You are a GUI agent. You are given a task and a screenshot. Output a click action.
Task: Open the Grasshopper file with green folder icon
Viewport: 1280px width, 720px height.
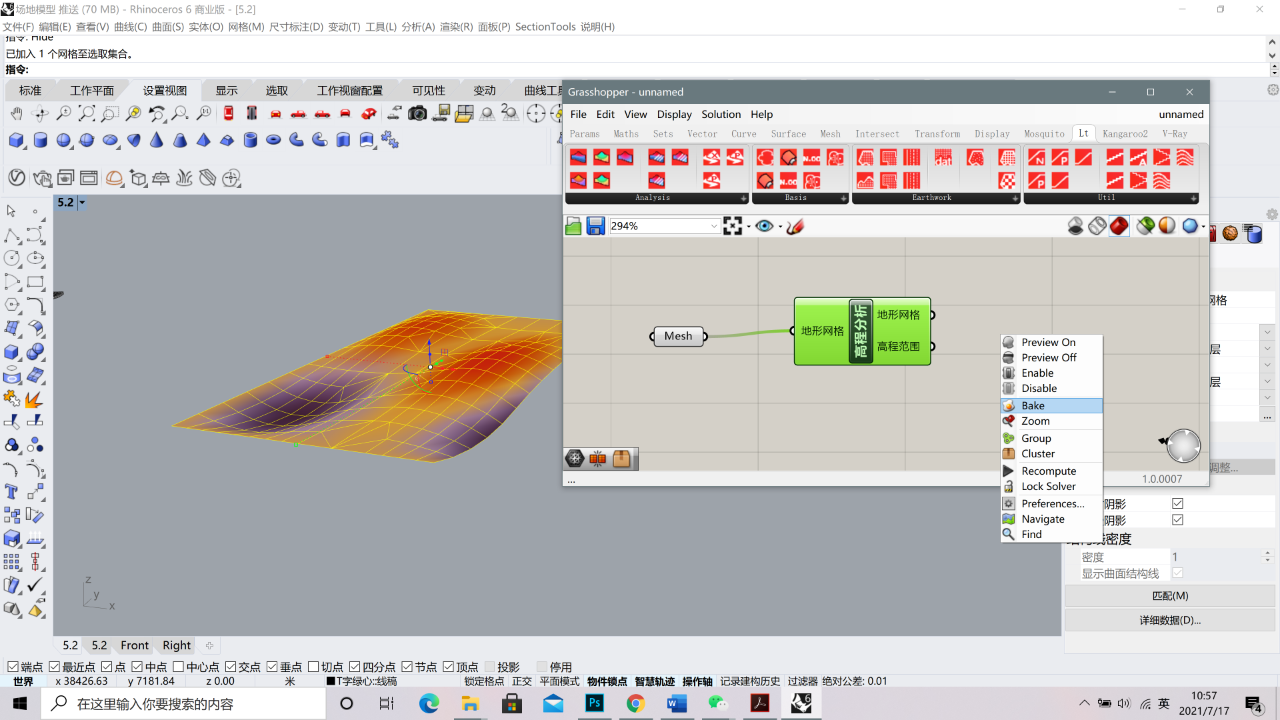(x=574, y=227)
